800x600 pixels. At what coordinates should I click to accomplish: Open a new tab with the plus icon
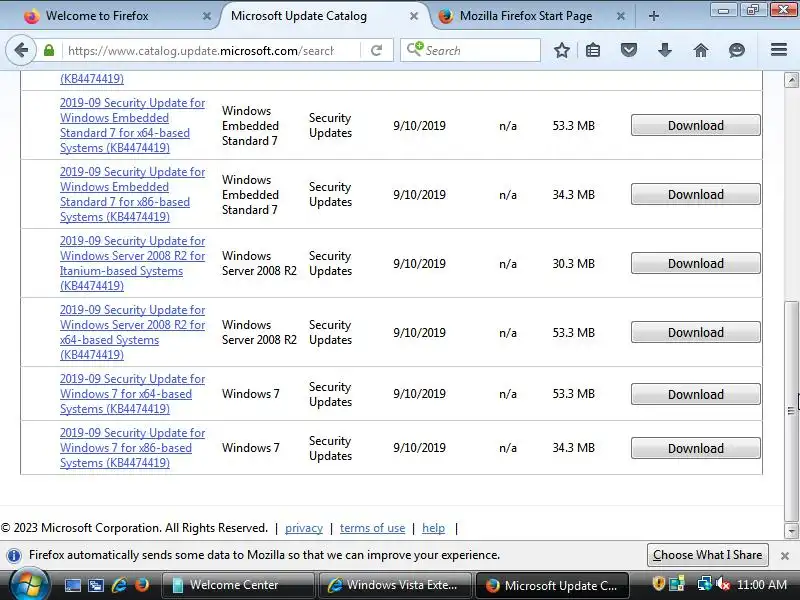click(x=654, y=16)
